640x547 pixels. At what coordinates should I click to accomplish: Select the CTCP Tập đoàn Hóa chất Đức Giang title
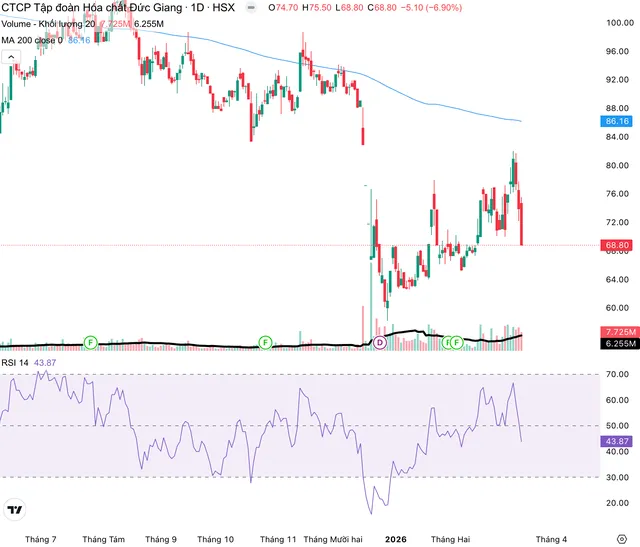coord(92,7)
